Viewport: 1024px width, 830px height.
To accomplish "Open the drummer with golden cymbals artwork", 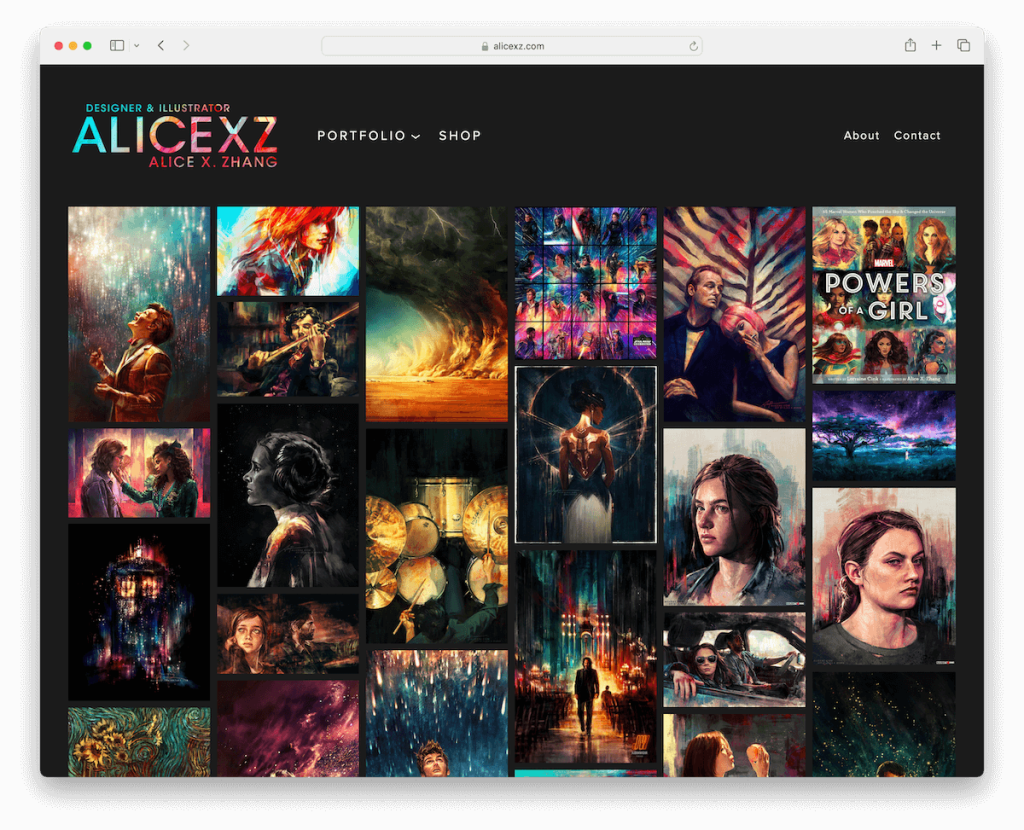I will point(437,535).
